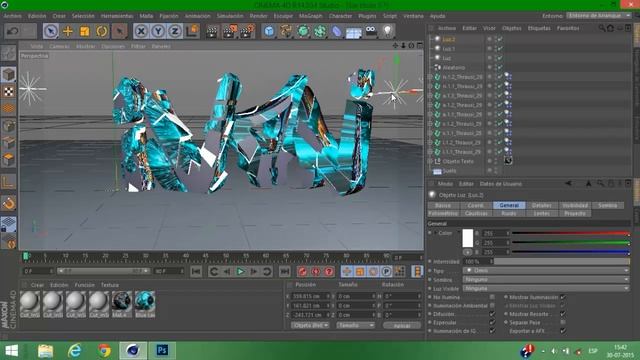Viewport: 640px width, 360px height.
Task: Select the Aleatorio effector in the tree
Action: tap(453, 67)
